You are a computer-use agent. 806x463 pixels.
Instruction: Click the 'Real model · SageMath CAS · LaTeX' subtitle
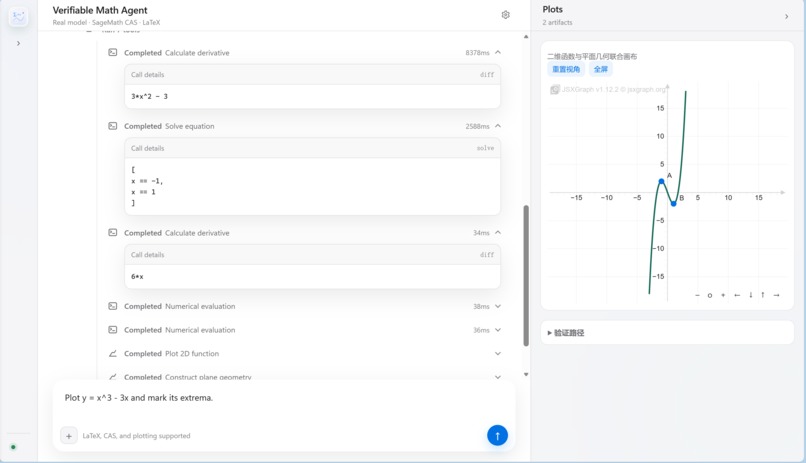pyautogui.click(x=106, y=23)
